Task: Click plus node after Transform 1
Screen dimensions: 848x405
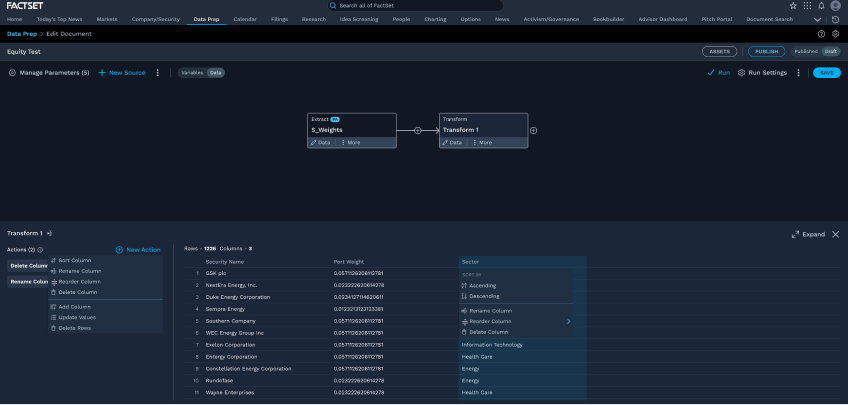Action: click(x=533, y=130)
